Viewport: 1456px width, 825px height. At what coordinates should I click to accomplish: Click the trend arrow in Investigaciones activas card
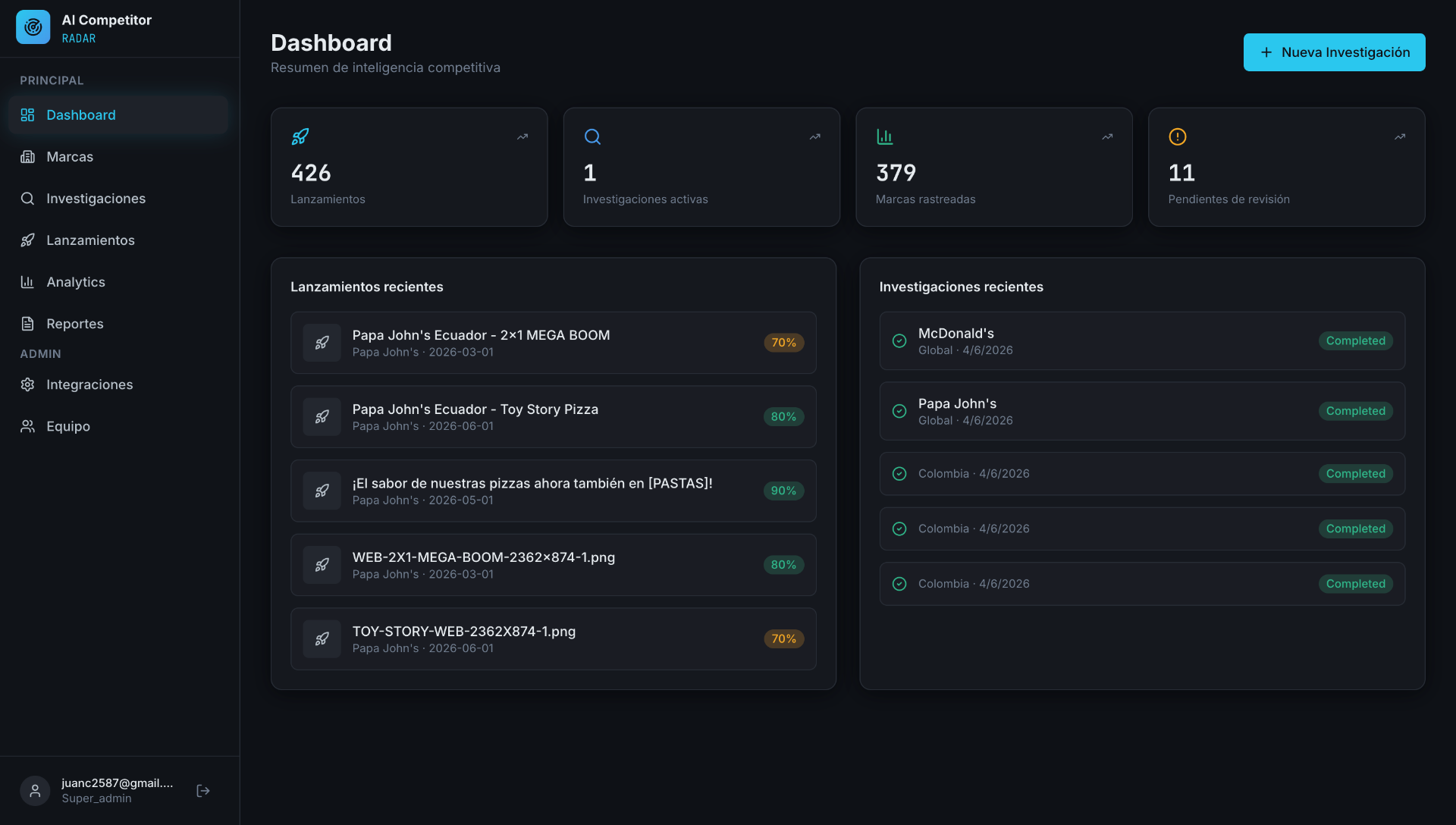click(x=815, y=136)
